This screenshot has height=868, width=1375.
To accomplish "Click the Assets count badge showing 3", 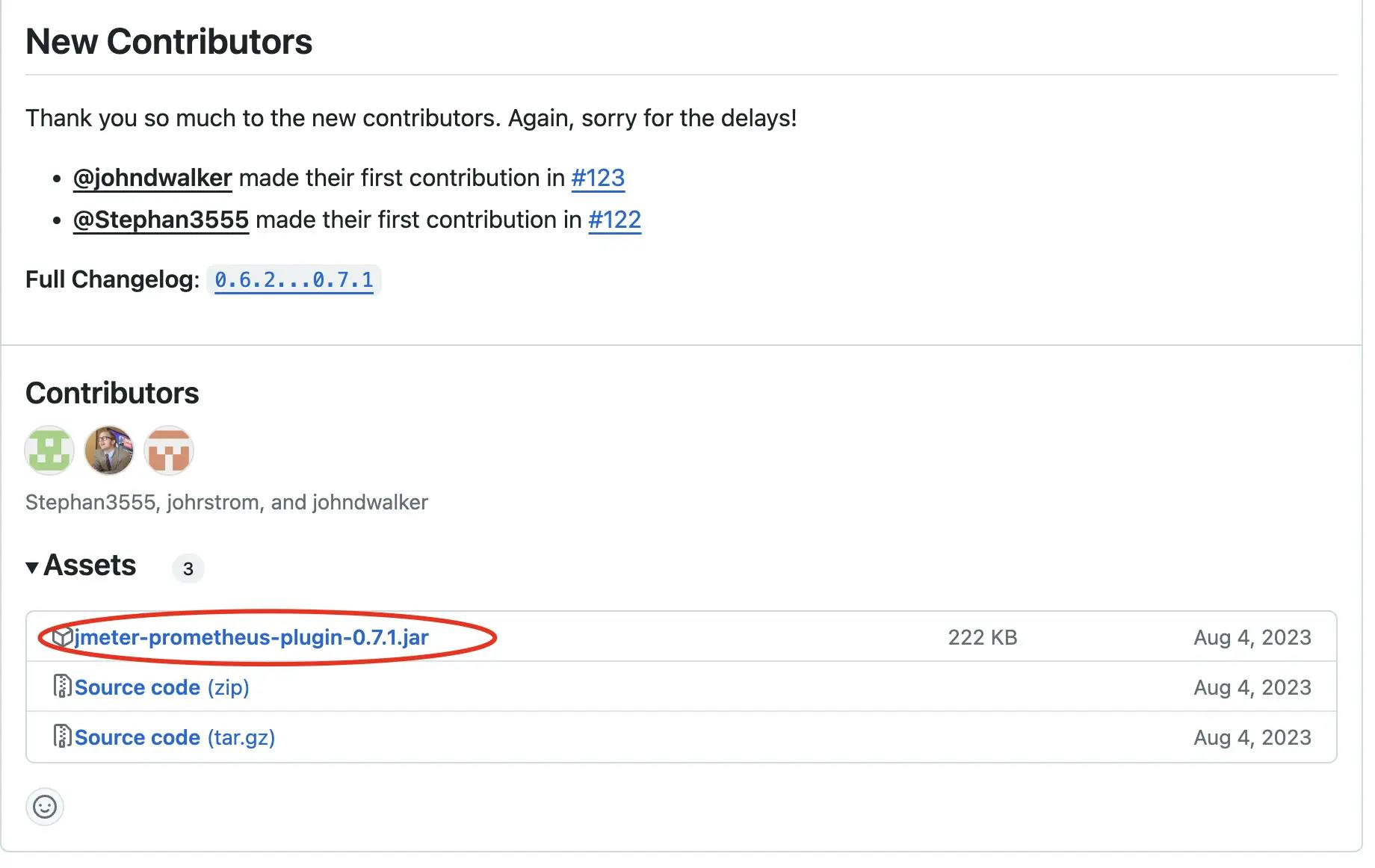I will pyautogui.click(x=188, y=568).
